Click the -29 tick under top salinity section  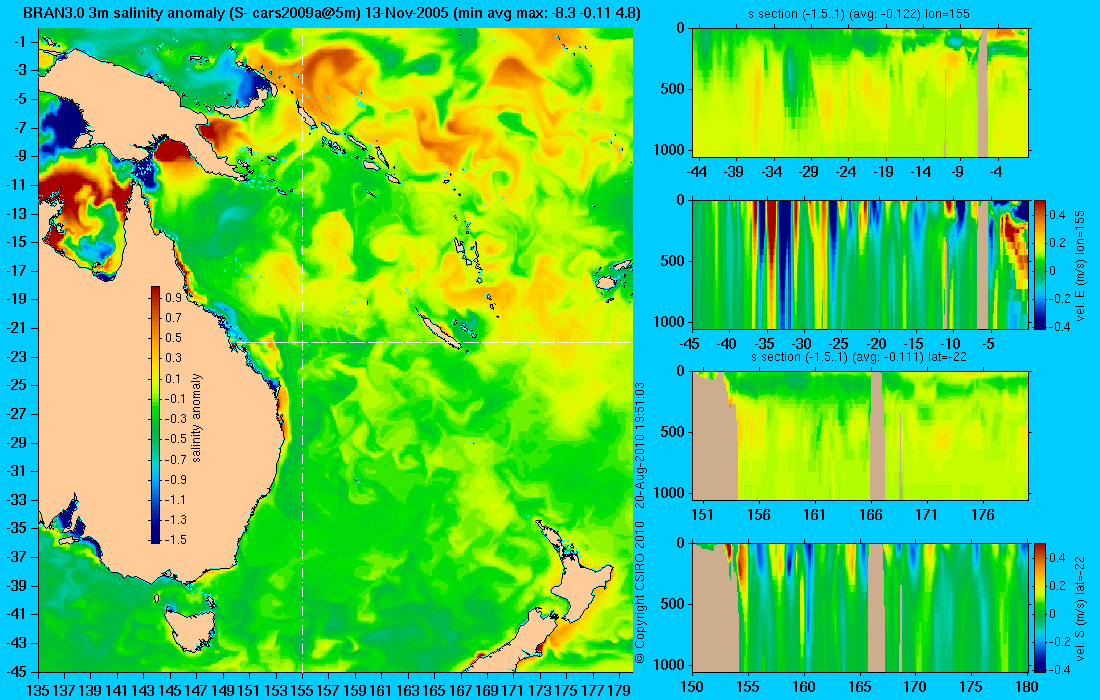(x=809, y=172)
